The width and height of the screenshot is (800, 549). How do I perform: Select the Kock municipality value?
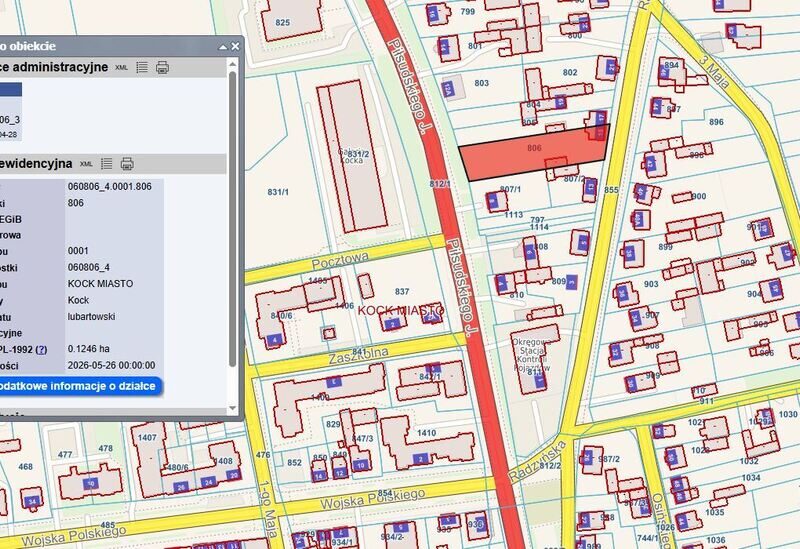click(x=78, y=300)
